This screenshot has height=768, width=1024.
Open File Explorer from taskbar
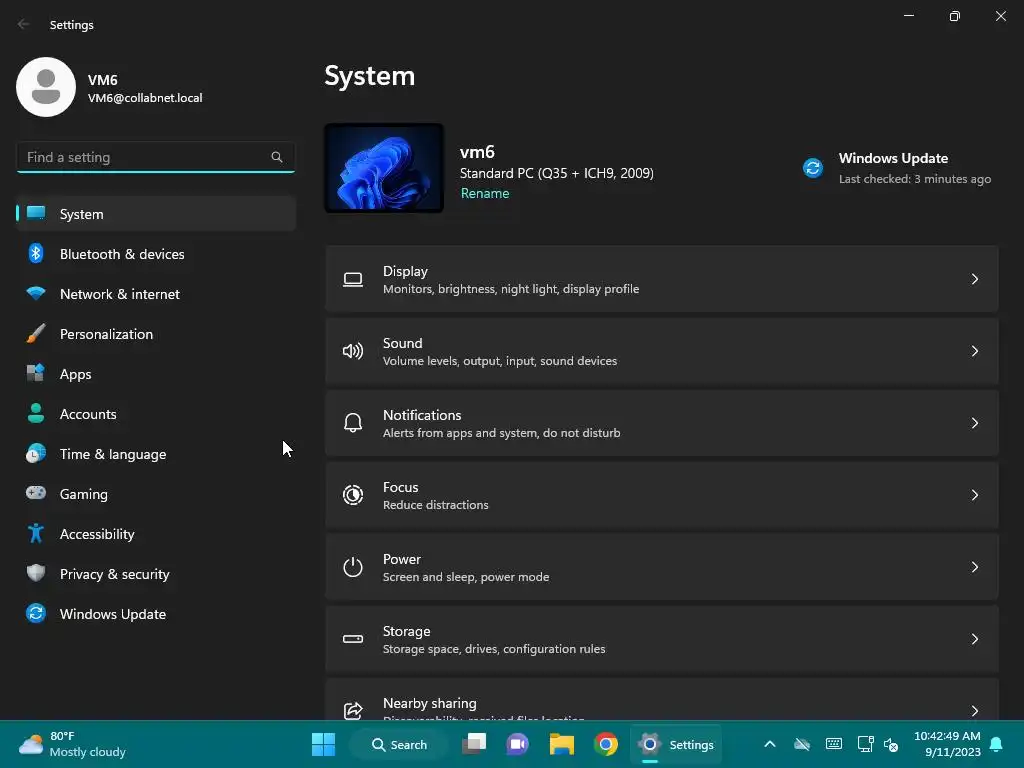[562, 744]
